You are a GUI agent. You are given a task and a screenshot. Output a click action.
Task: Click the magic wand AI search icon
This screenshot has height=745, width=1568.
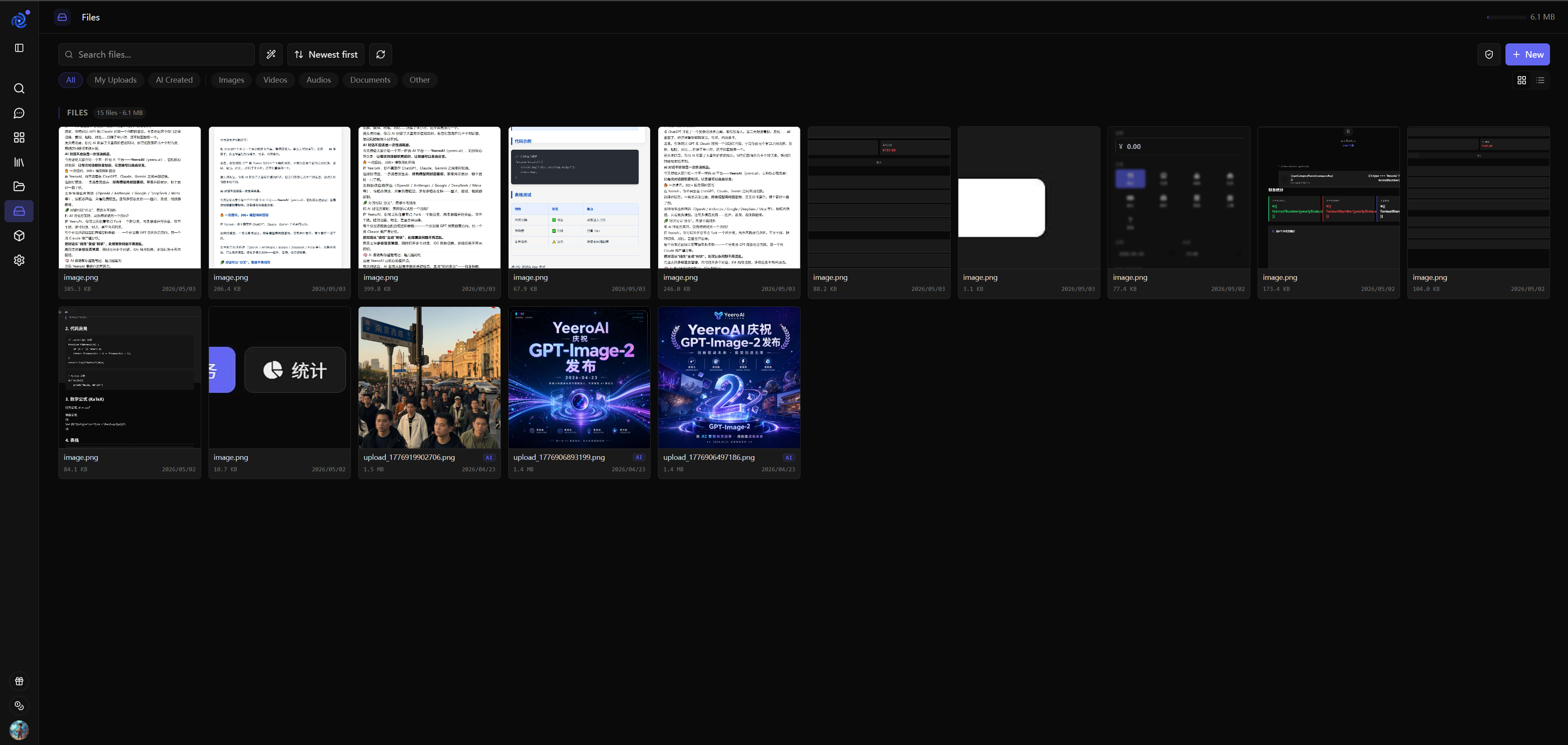pyautogui.click(x=271, y=55)
